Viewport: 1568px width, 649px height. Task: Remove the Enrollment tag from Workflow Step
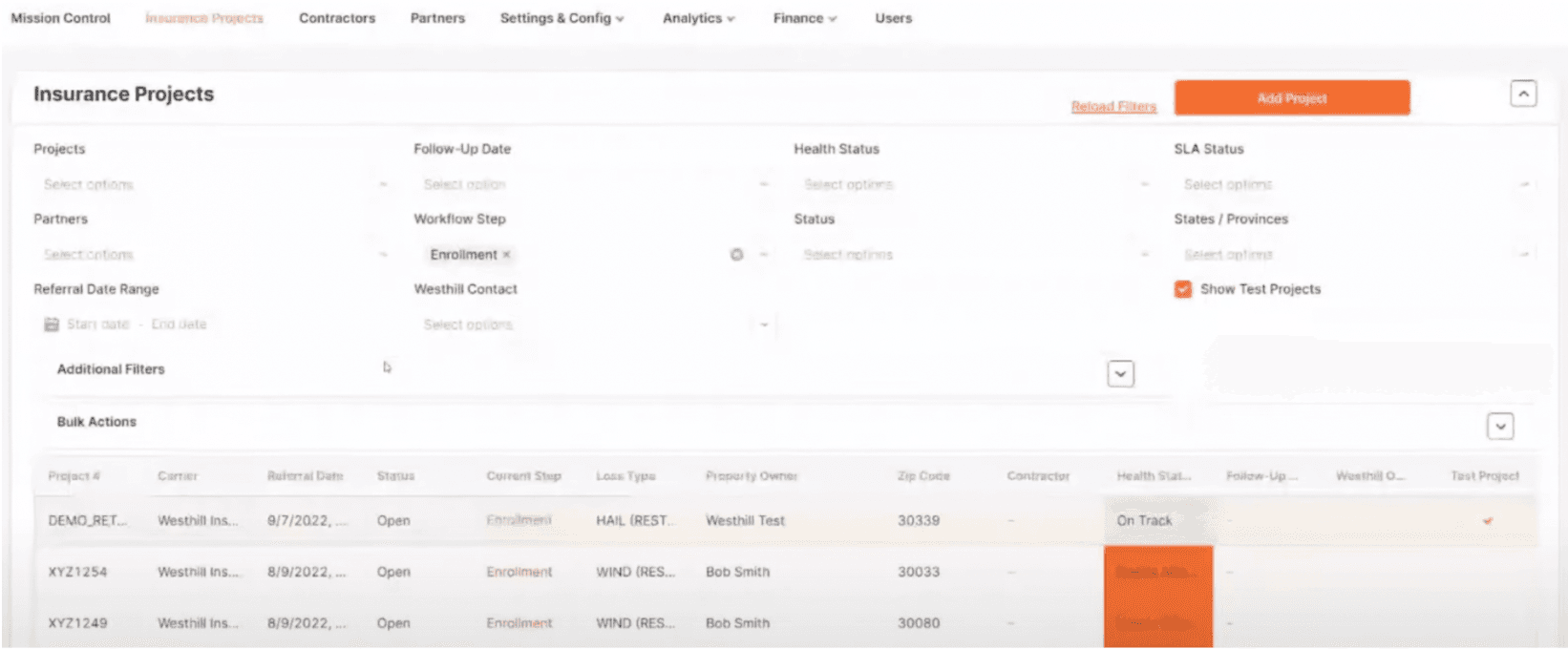[506, 255]
